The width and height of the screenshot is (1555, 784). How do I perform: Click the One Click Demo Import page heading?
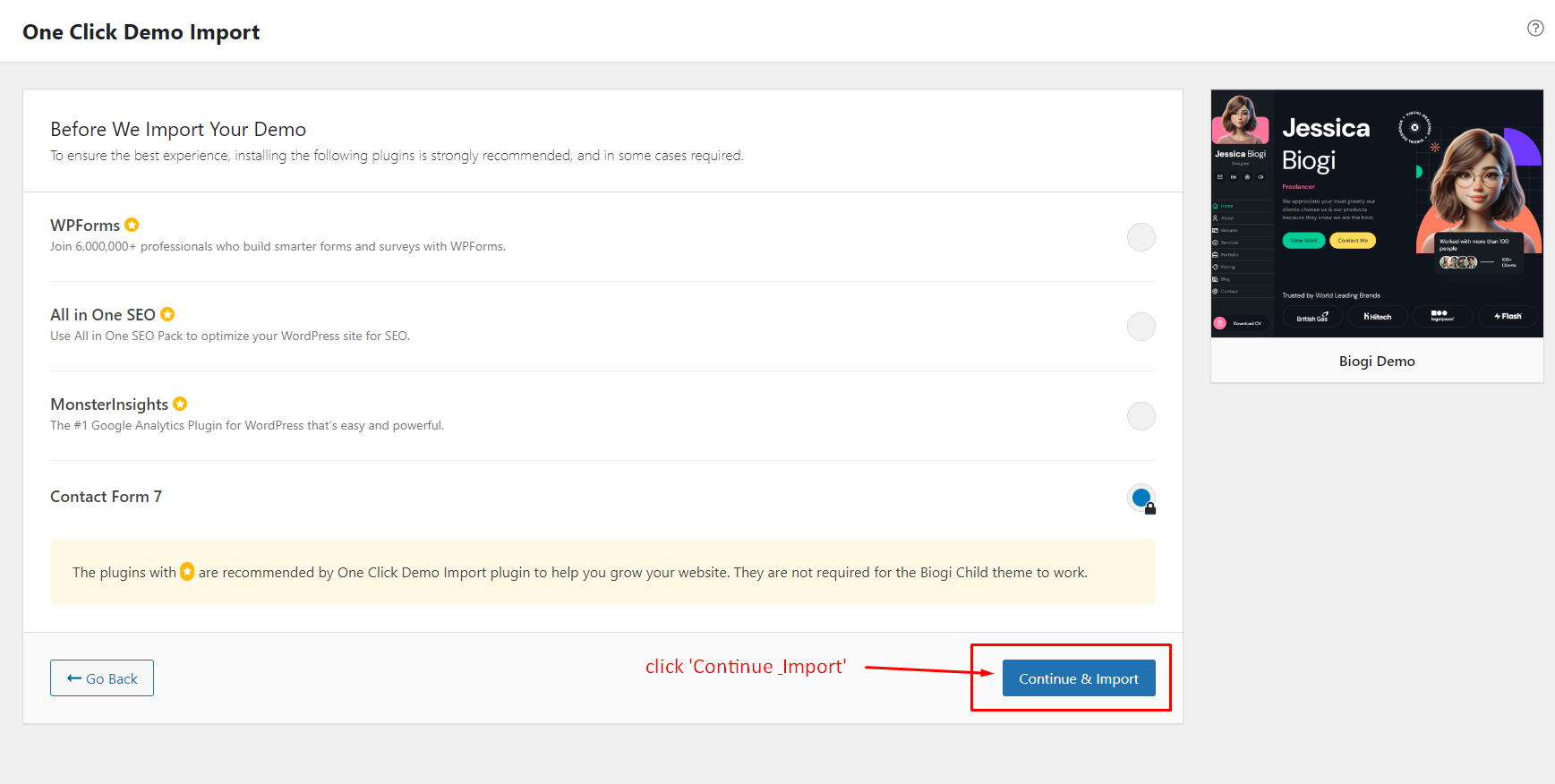pos(141,32)
